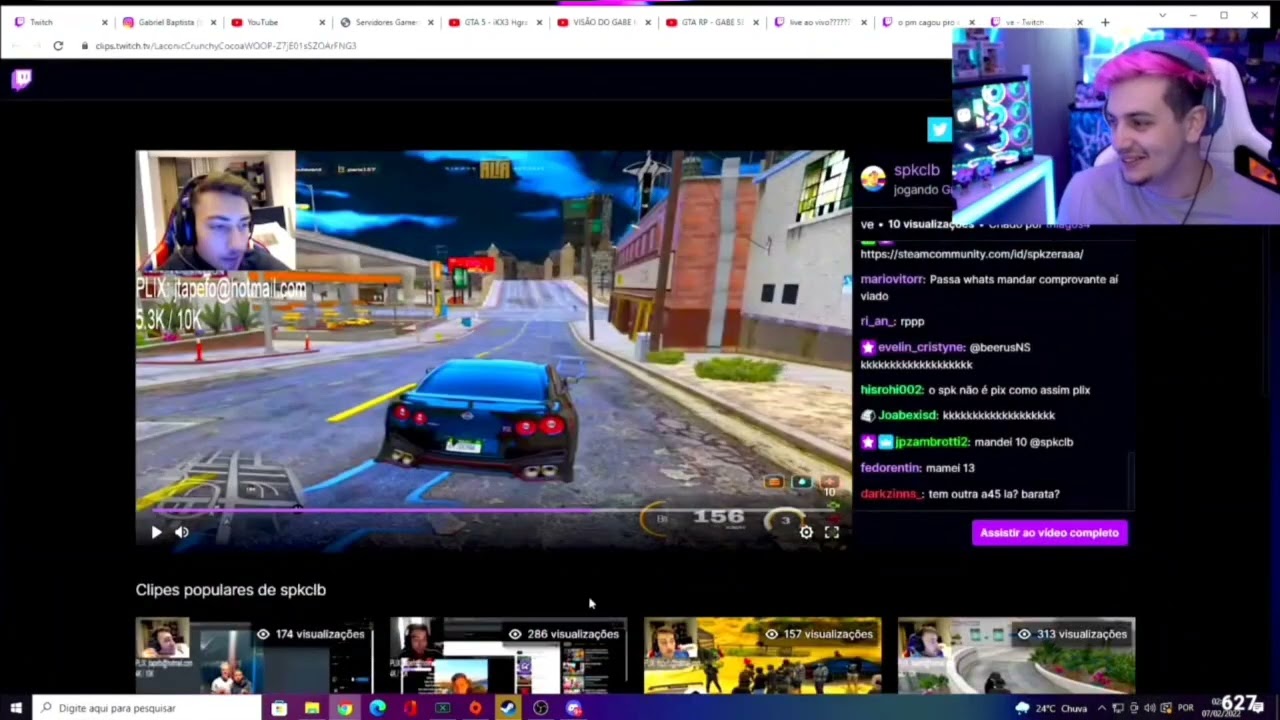
Task: Click the Clipes populares de spkclb heading
Action: pos(231,590)
